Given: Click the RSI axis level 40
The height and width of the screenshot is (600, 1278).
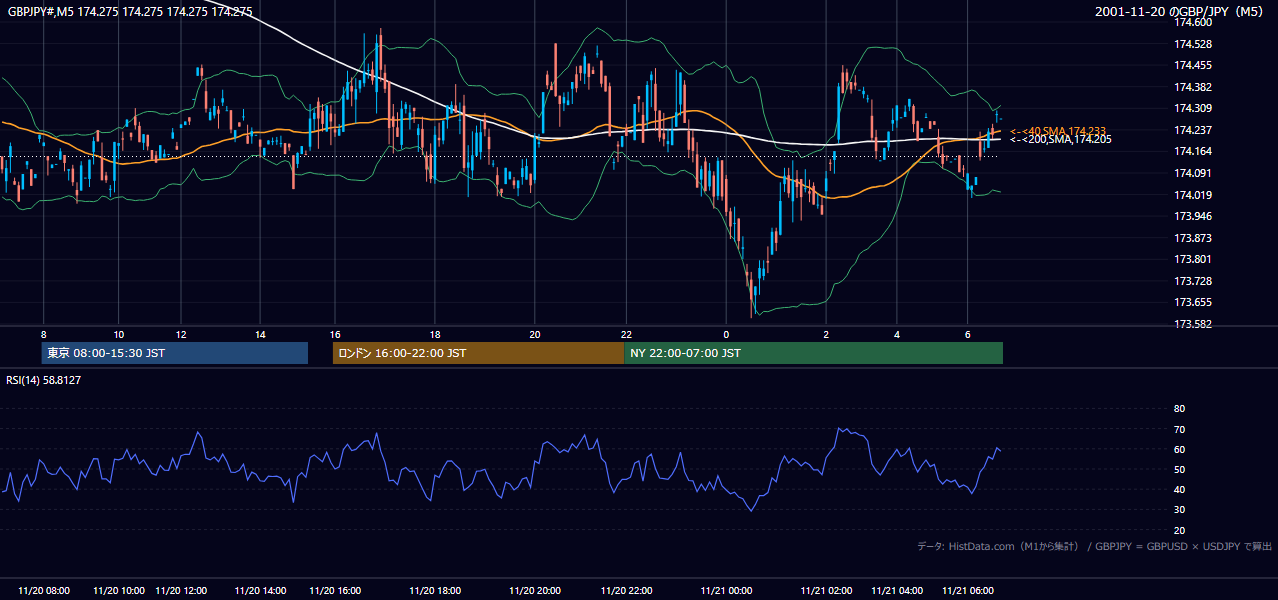Looking at the screenshot, I should [x=1179, y=489].
